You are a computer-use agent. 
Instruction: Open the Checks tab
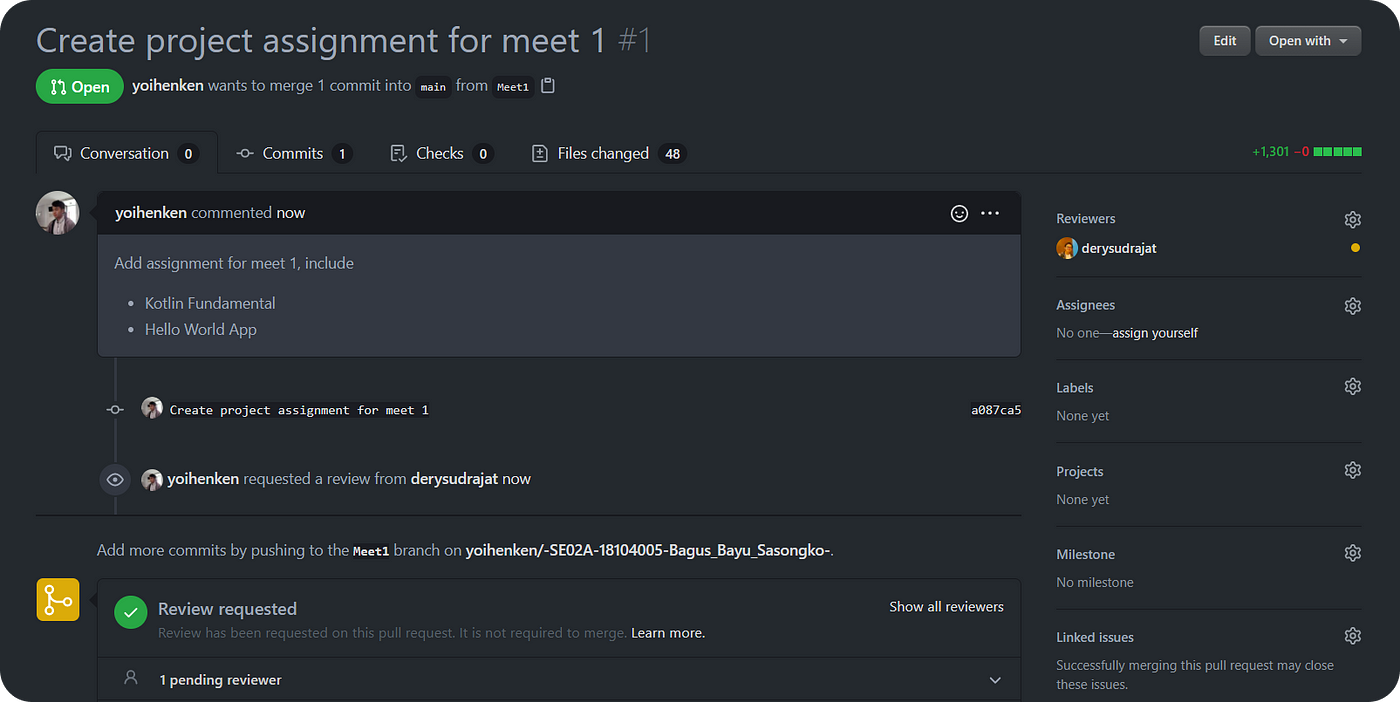[x=441, y=153]
